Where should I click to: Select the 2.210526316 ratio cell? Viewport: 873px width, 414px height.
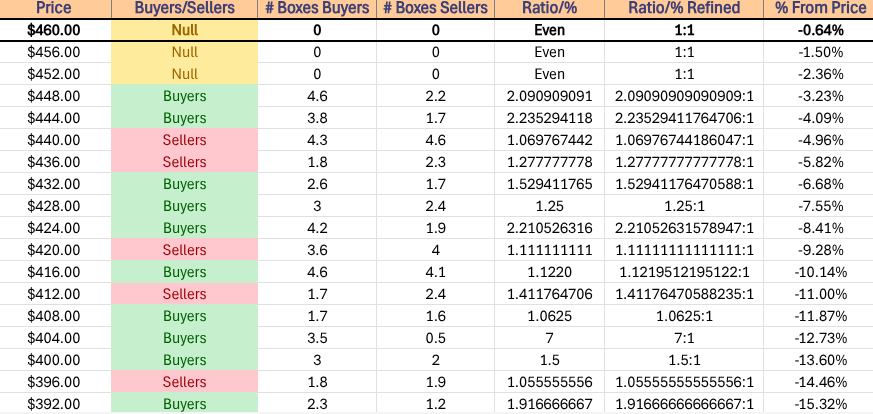[x=549, y=228]
